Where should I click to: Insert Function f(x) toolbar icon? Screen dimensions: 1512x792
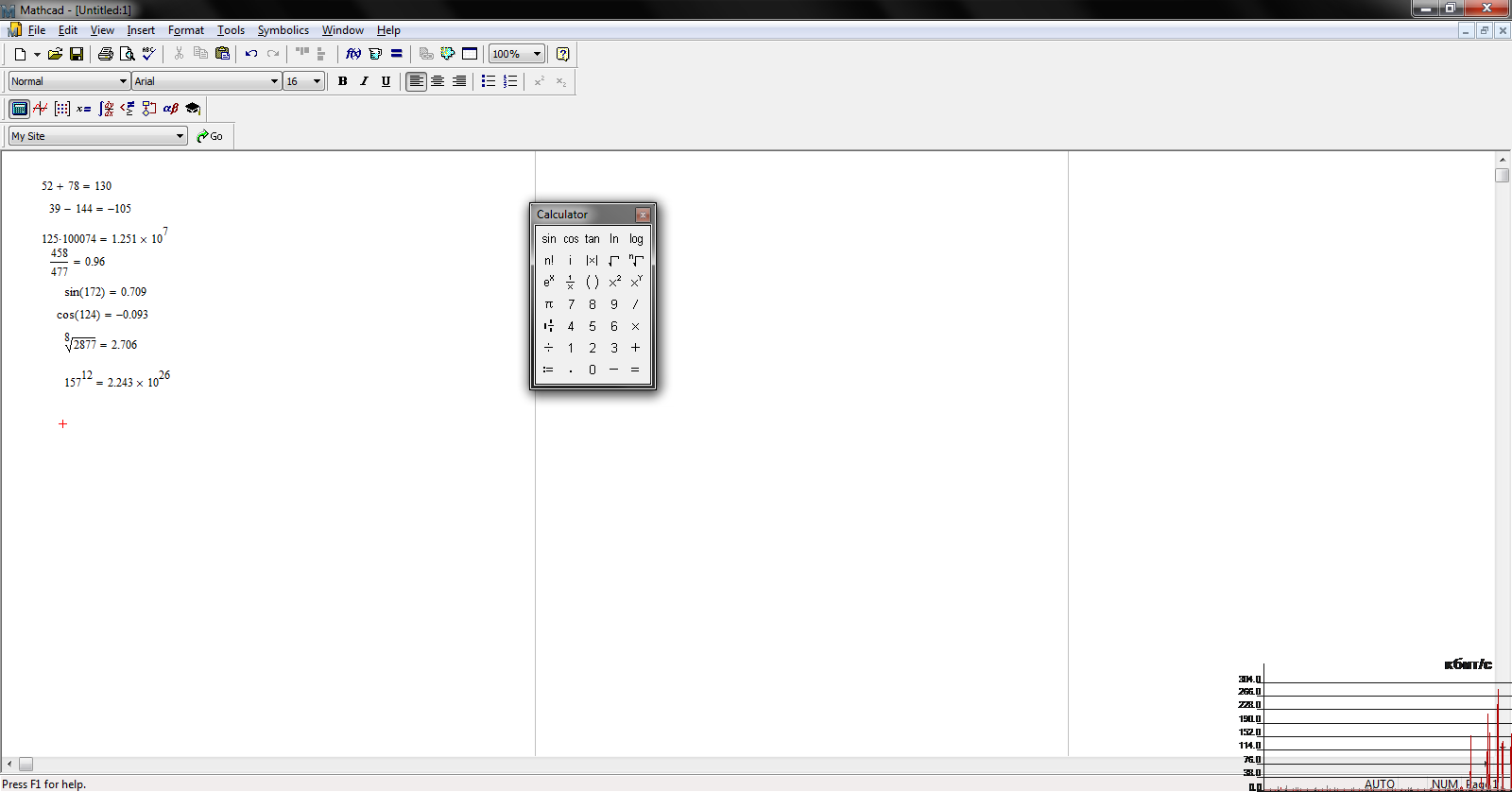click(x=353, y=54)
